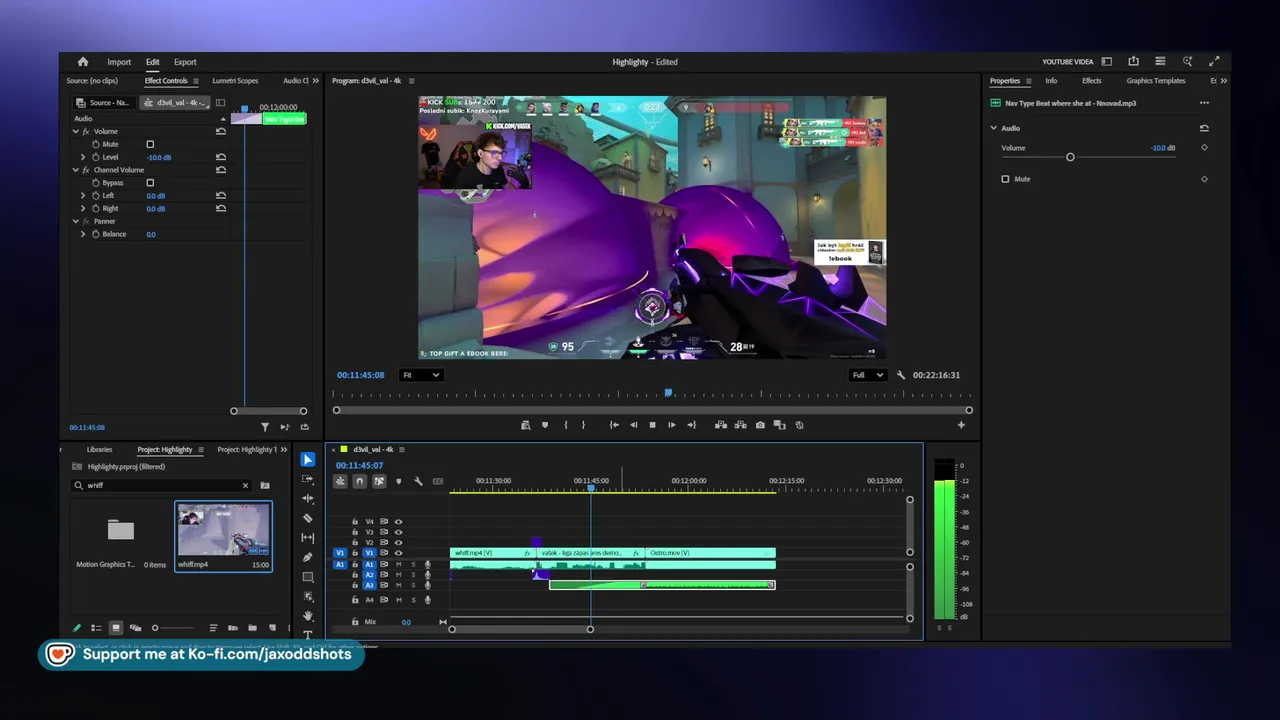Click YOUTUBE VIDEA workspace label
1280x720 pixels.
click(1068, 62)
